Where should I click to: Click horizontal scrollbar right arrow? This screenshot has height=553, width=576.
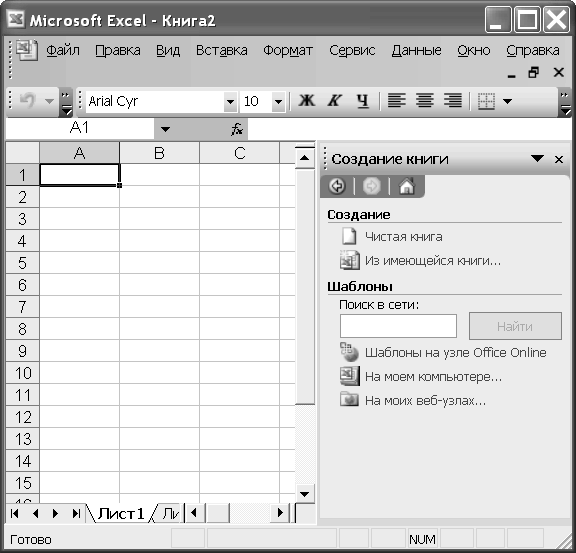(280, 513)
